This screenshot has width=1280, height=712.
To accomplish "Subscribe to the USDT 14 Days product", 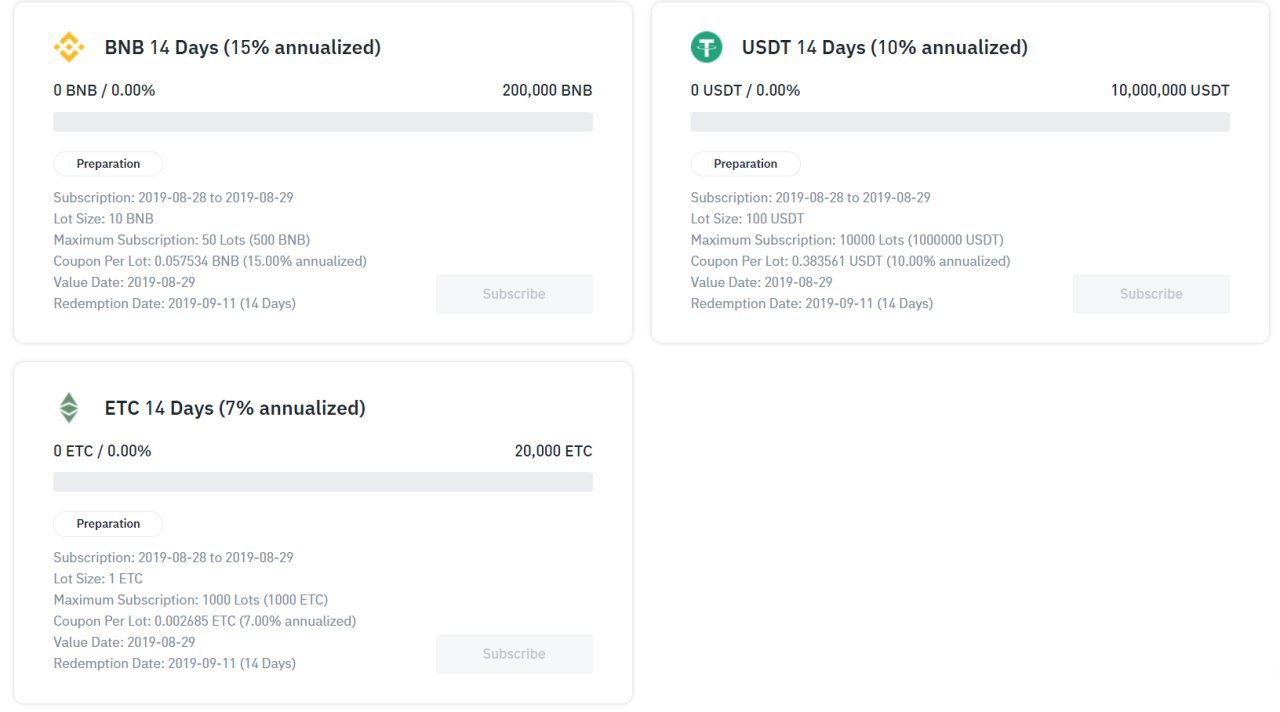I will [x=1151, y=294].
